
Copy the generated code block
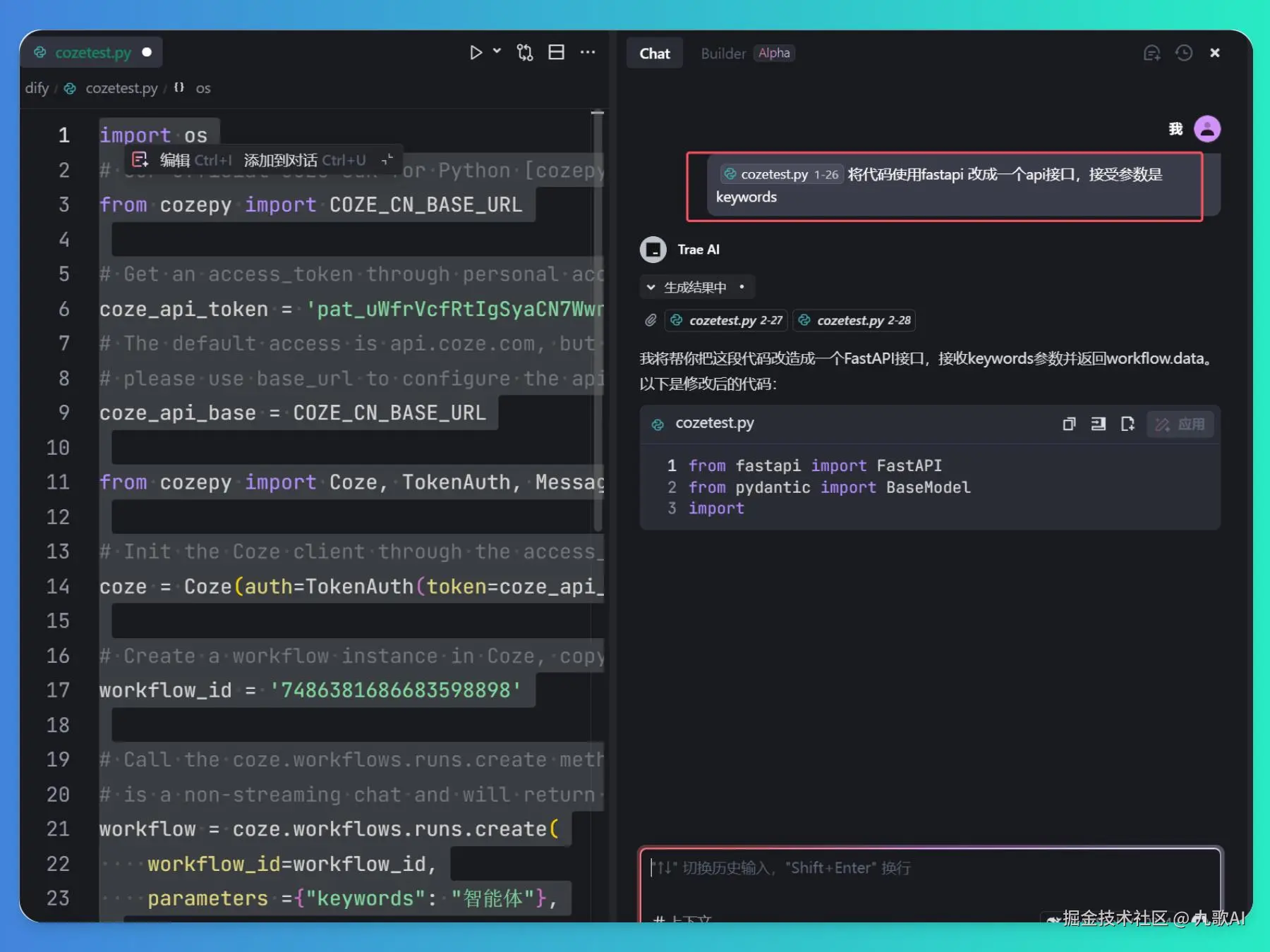click(1069, 424)
